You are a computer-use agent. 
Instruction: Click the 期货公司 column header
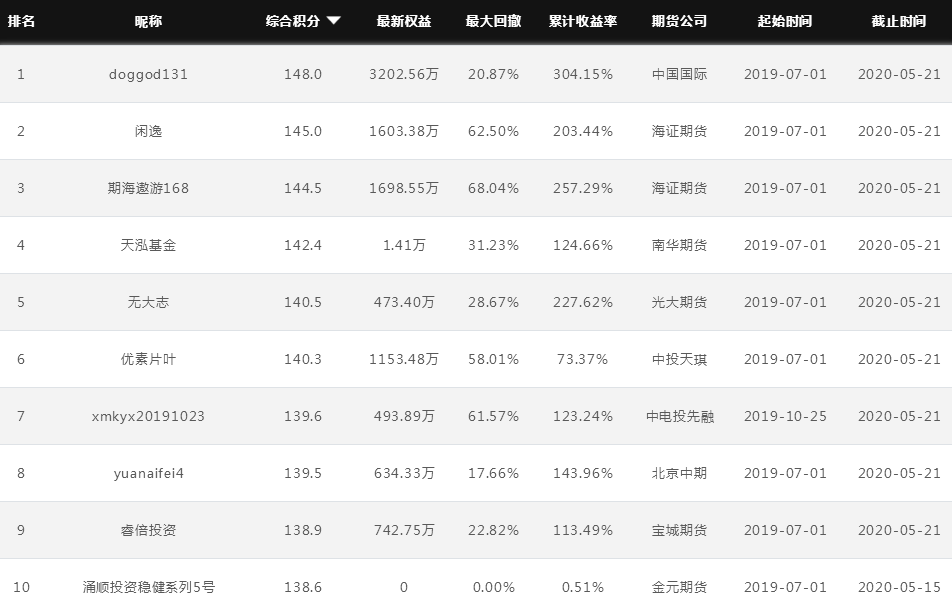[x=679, y=21]
